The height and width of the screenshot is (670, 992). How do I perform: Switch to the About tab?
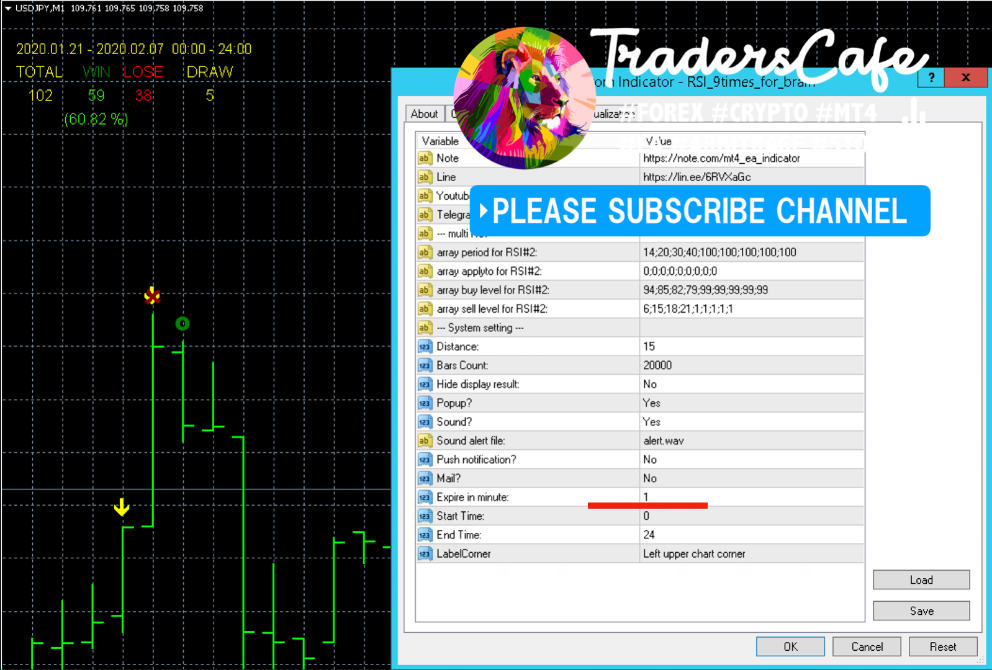424,114
